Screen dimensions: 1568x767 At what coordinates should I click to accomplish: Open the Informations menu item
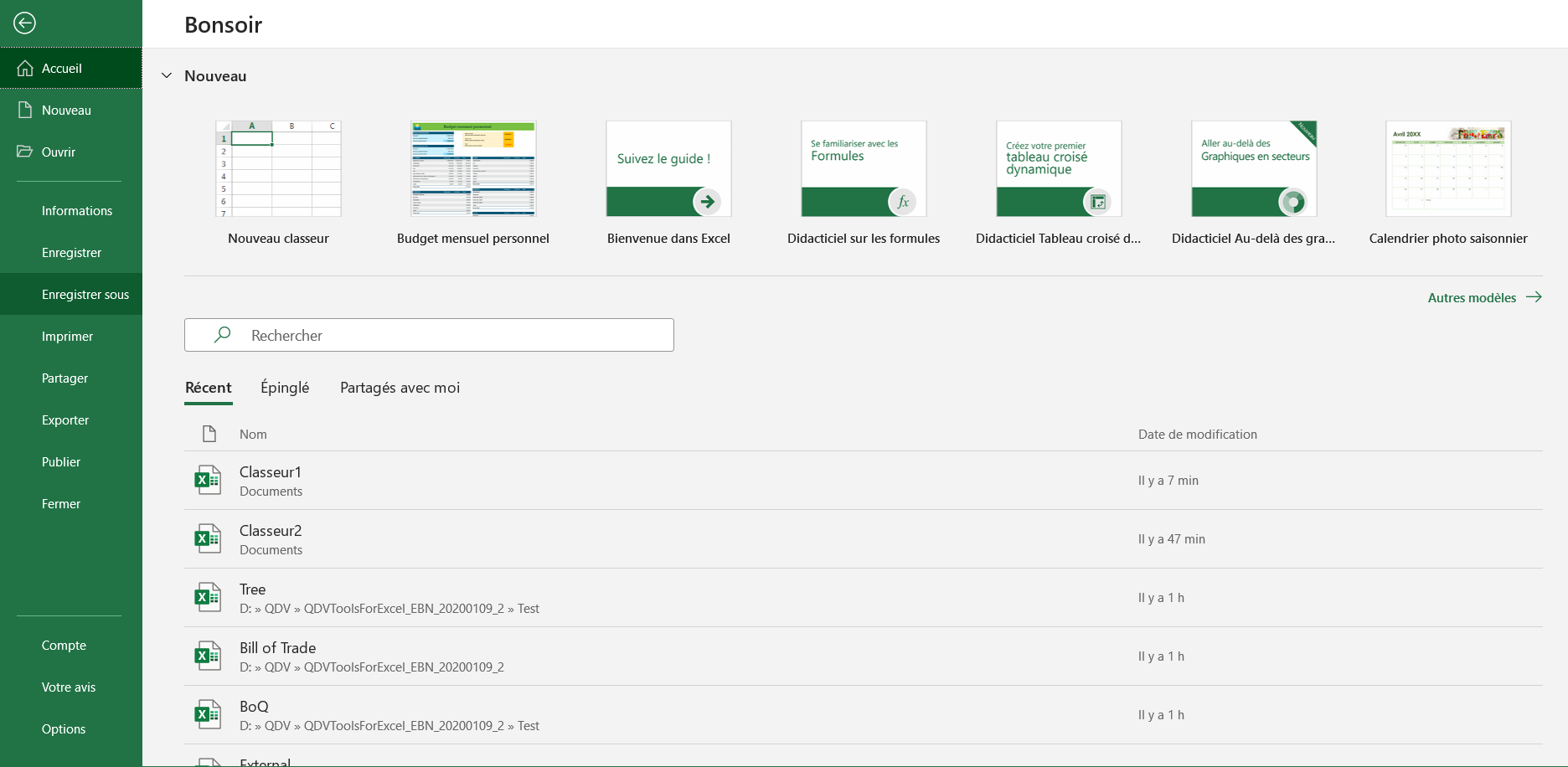coord(71,210)
